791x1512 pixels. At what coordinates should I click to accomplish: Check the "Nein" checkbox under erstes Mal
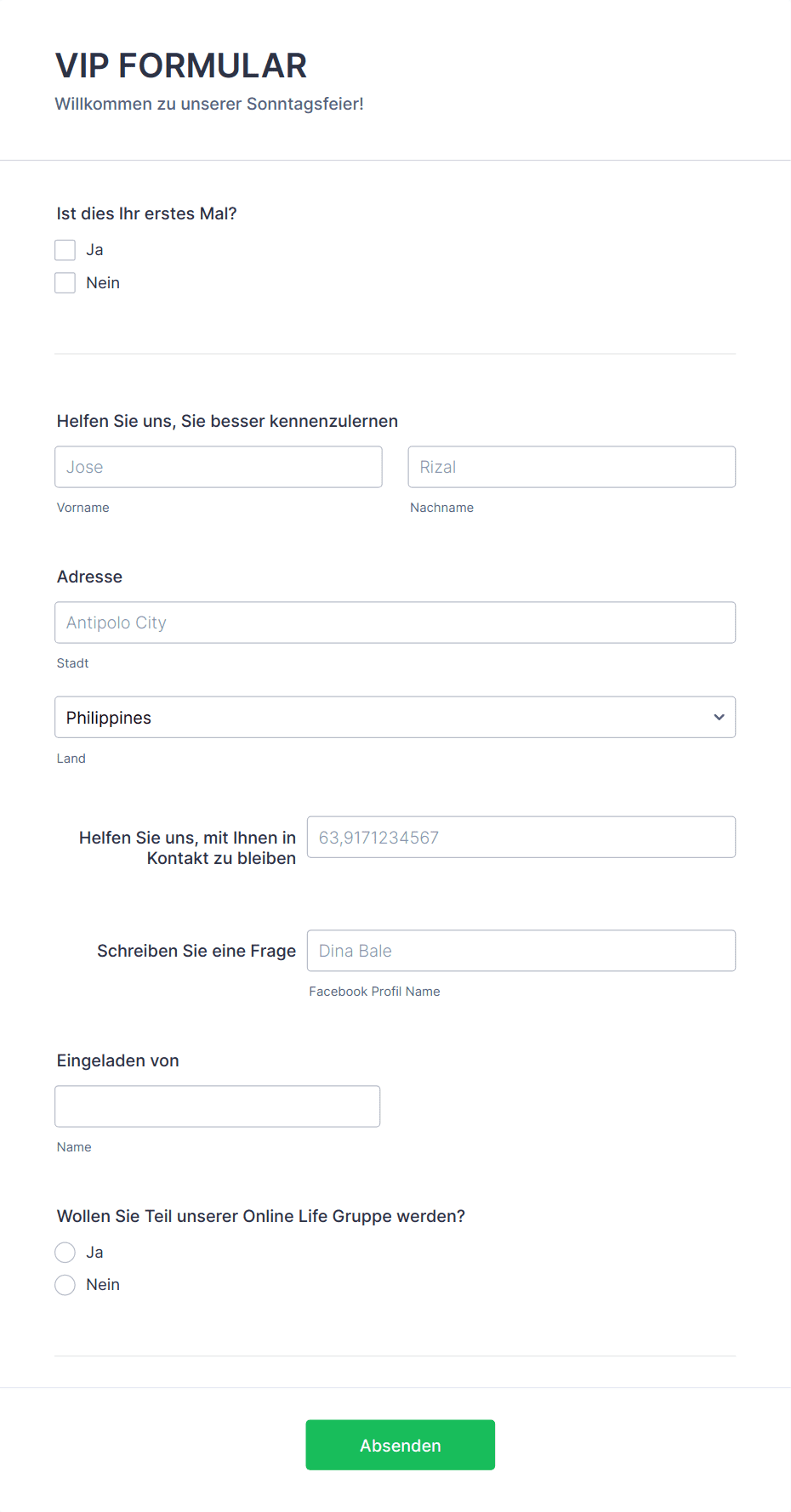pyautogui.click(x=65, y=281)
